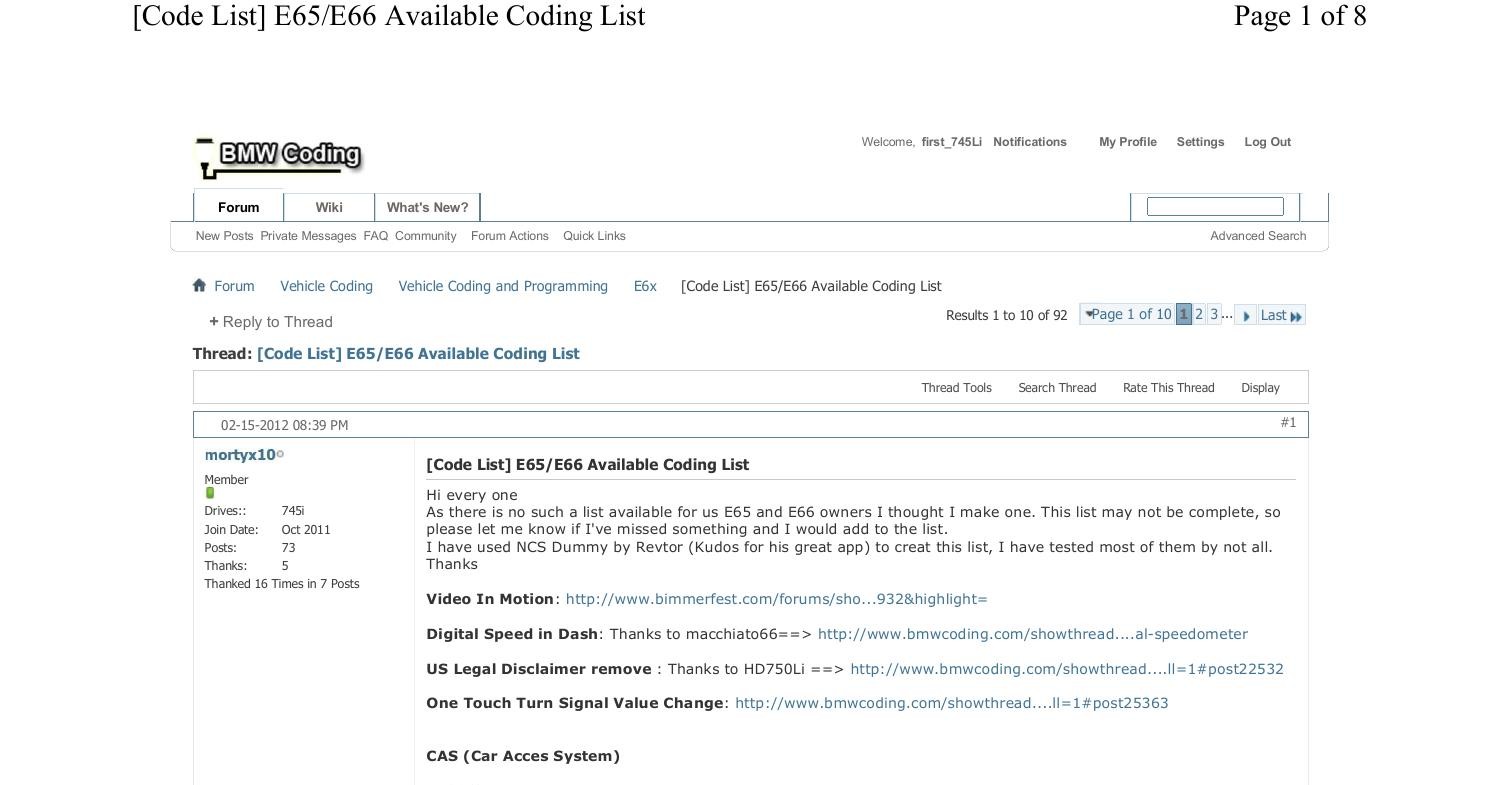Click in the forum search field
1500x785 pixels.
coord(1215,206)
